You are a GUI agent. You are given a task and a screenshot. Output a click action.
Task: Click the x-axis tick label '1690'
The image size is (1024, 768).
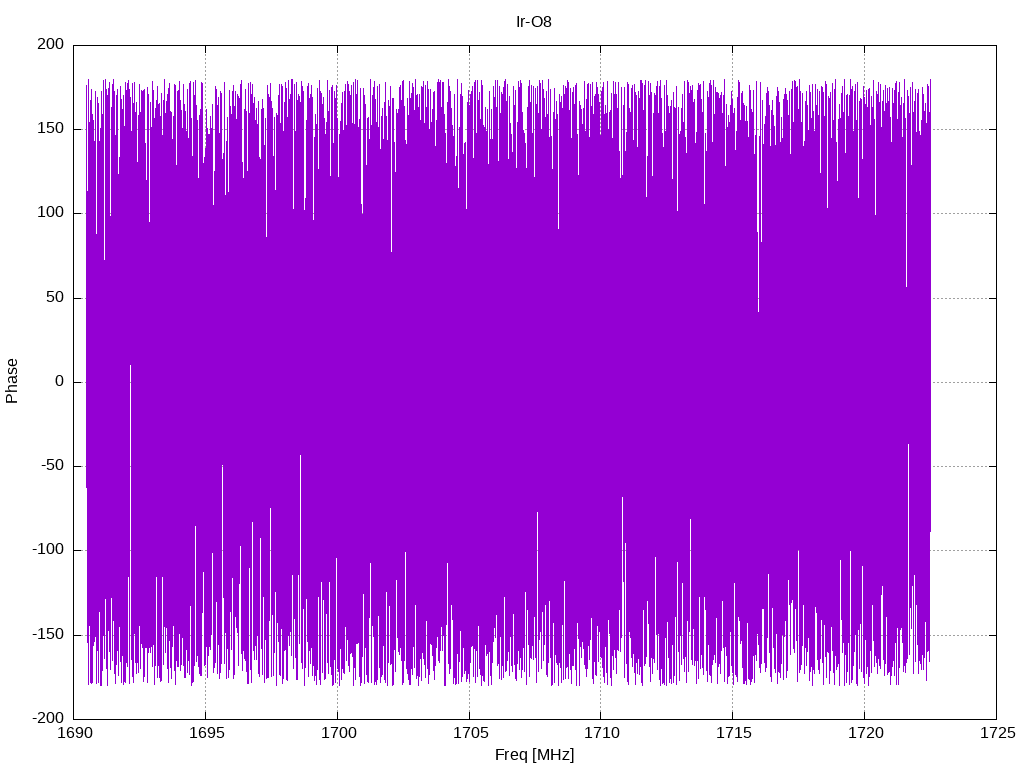coord(75,733)
